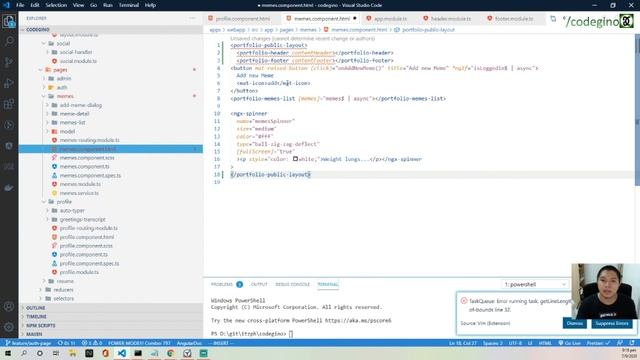Image resolution: width=640 pixels, height=360 pixels.
Task: Expand the Outline section
Action: 111,308
